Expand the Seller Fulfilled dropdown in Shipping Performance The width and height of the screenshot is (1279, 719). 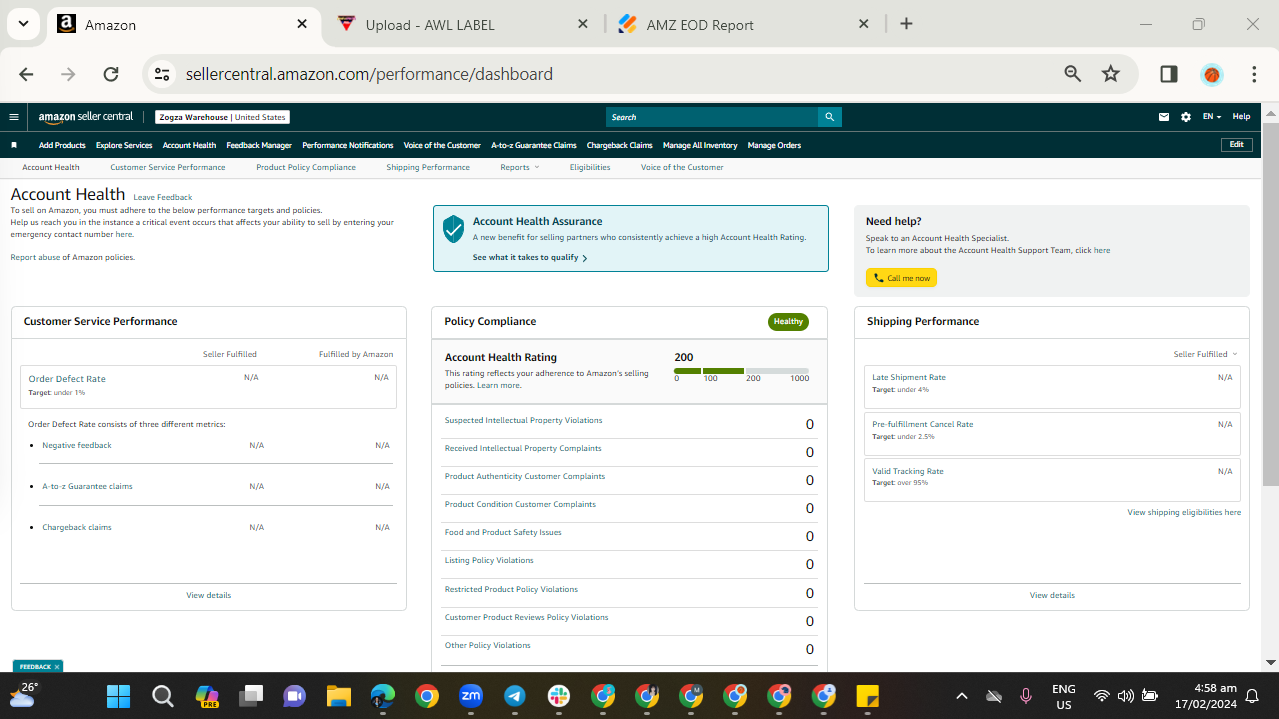[x=1205, y=354]
